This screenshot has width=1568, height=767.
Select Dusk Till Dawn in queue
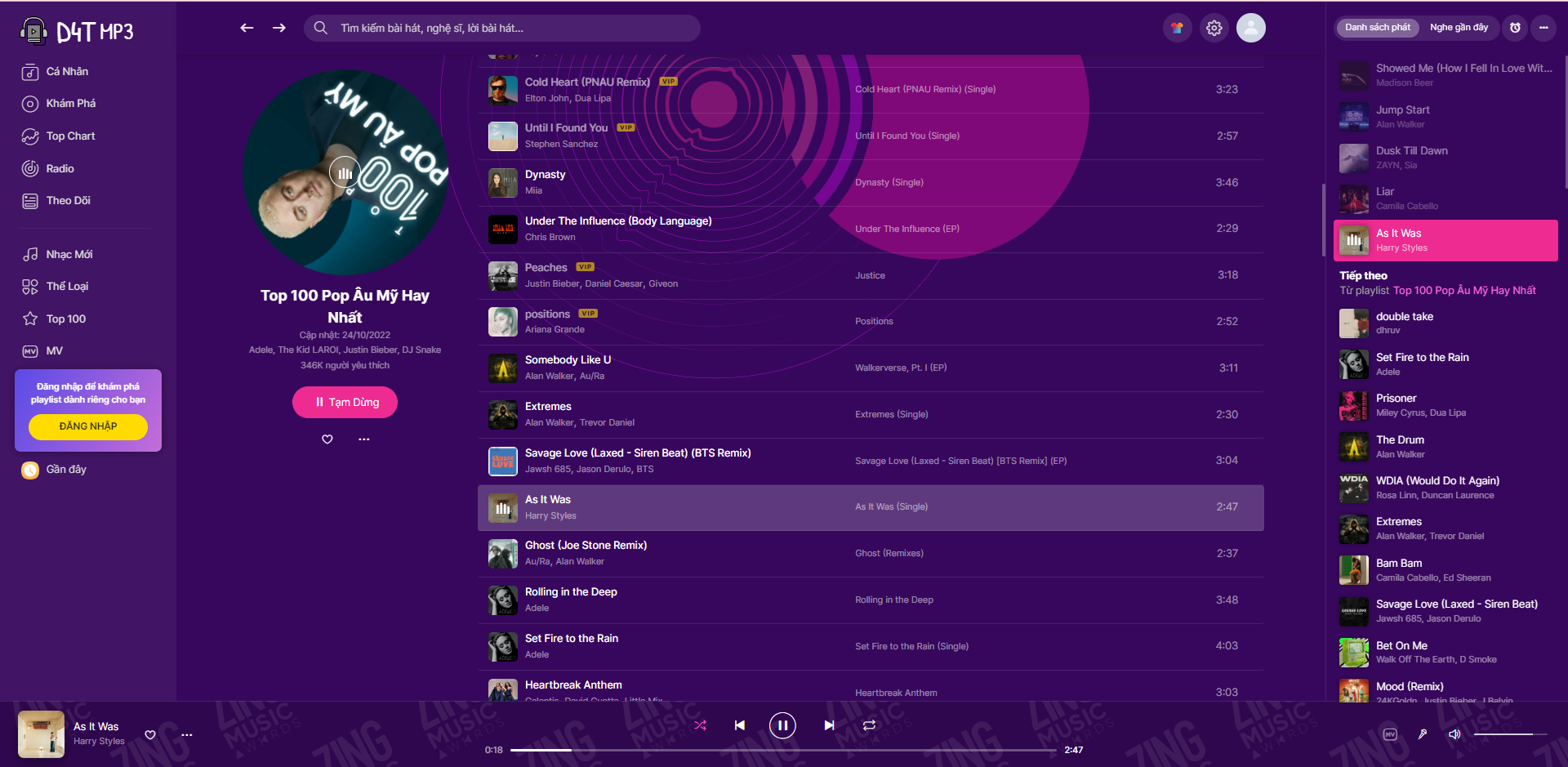1445,158
